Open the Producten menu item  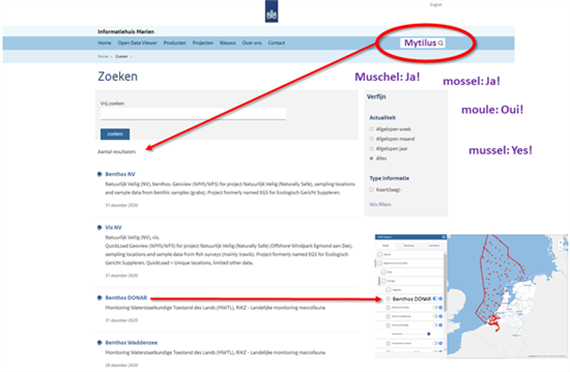pyautogui.click(x=174, y=43)
